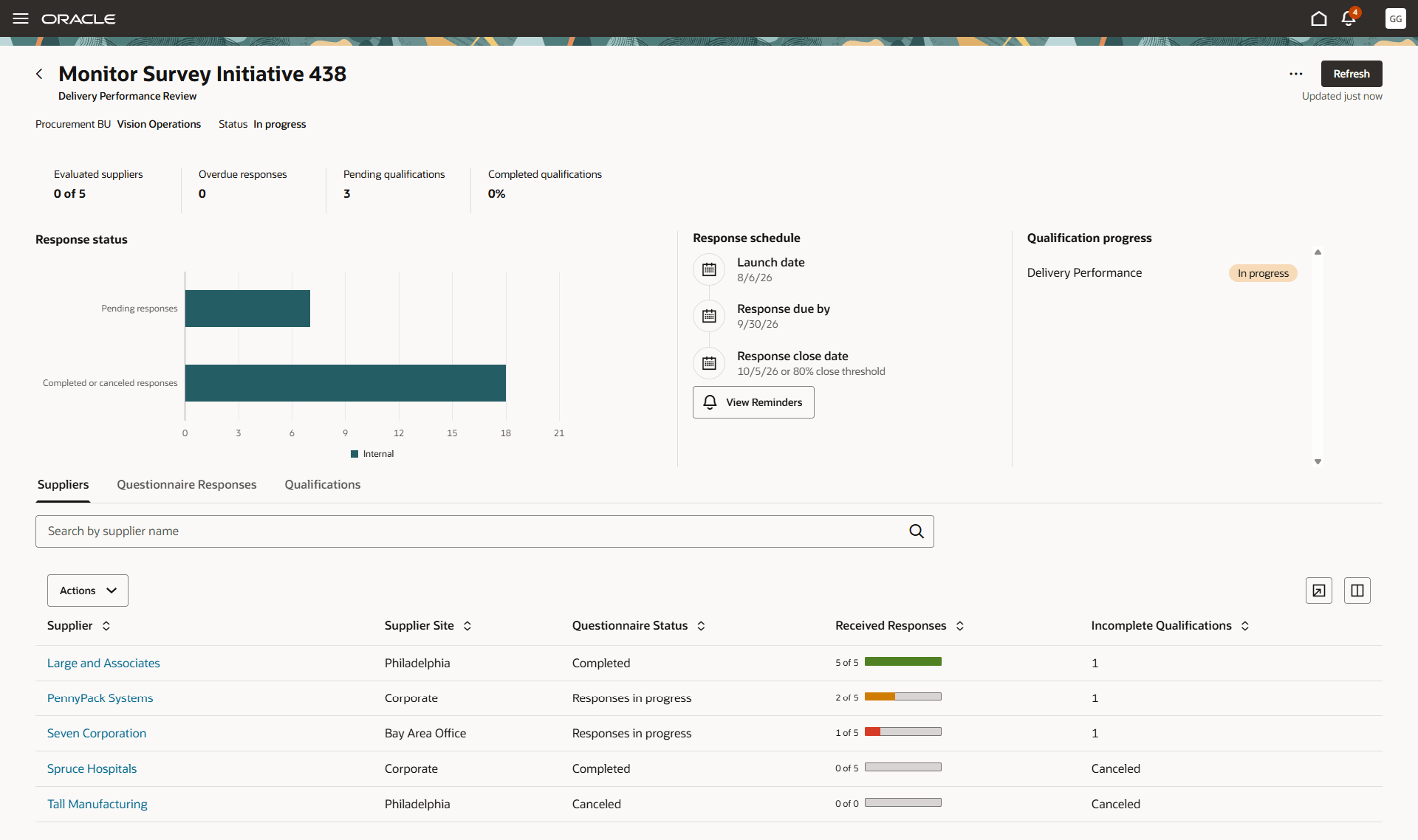Click the qualification progress scroll down arrow
Screen dimensions: 1418x840
(1318, 462)
